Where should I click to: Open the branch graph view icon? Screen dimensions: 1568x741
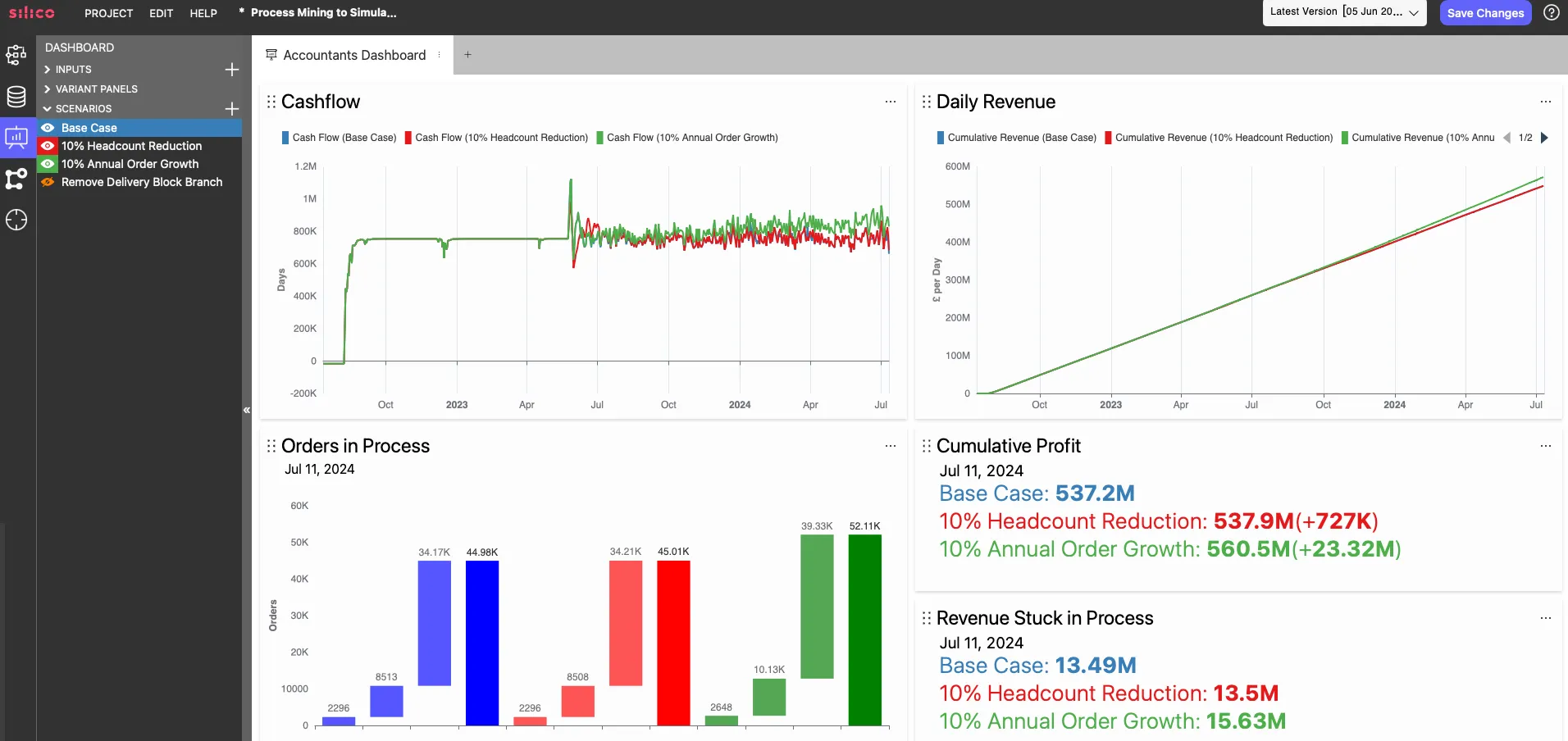[x=16, y=179]
